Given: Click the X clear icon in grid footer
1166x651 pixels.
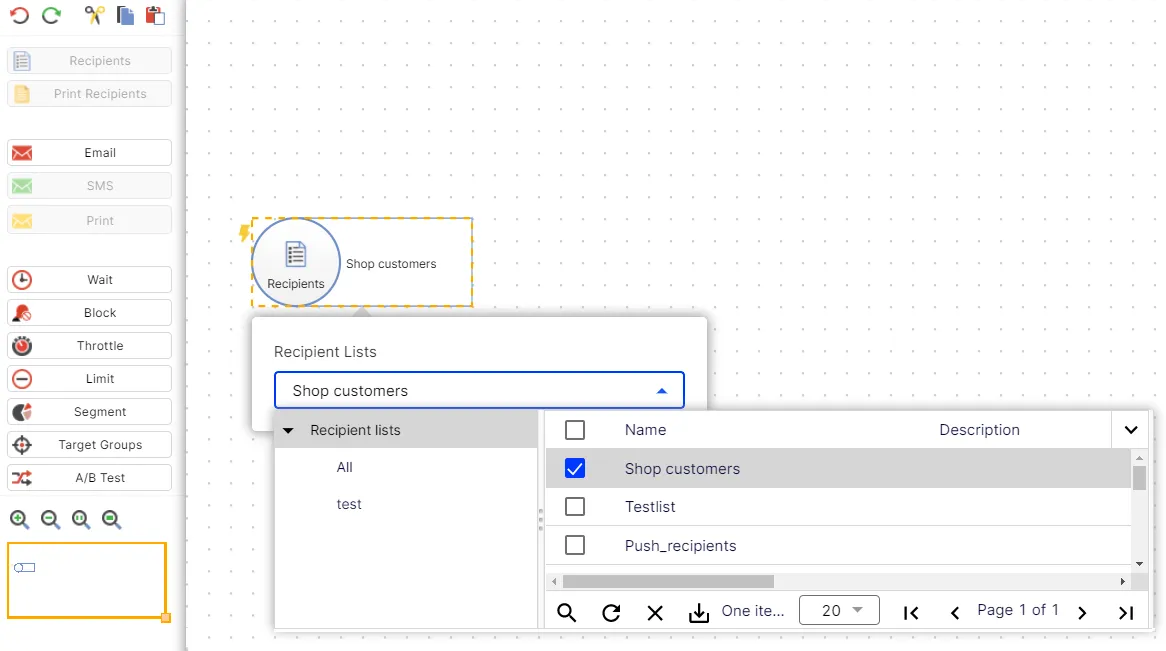Looking at the screenshot, I should (655, 613).
